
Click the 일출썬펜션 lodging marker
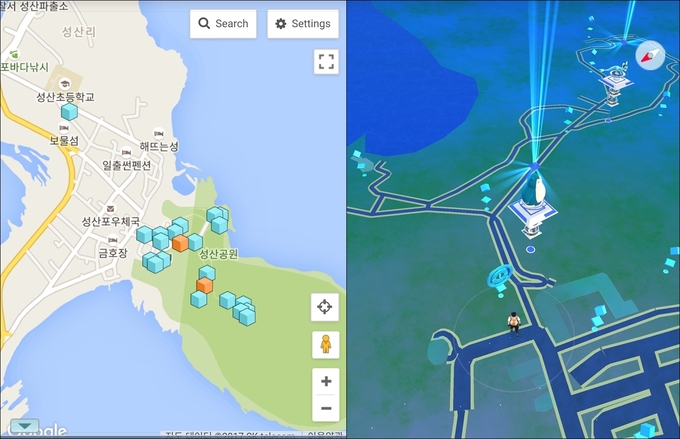click(x=126, y=152)
